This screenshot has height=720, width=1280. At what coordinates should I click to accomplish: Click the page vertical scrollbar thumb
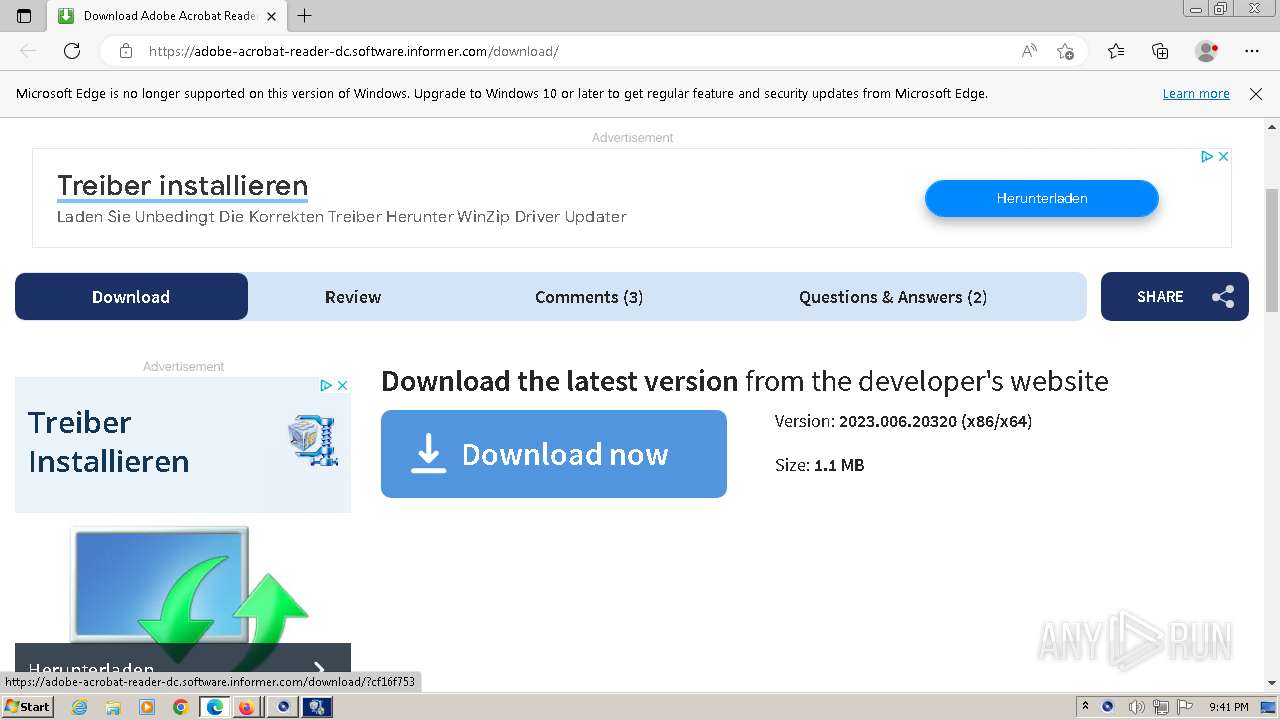pyautogui.click(x=1272, y=251)
